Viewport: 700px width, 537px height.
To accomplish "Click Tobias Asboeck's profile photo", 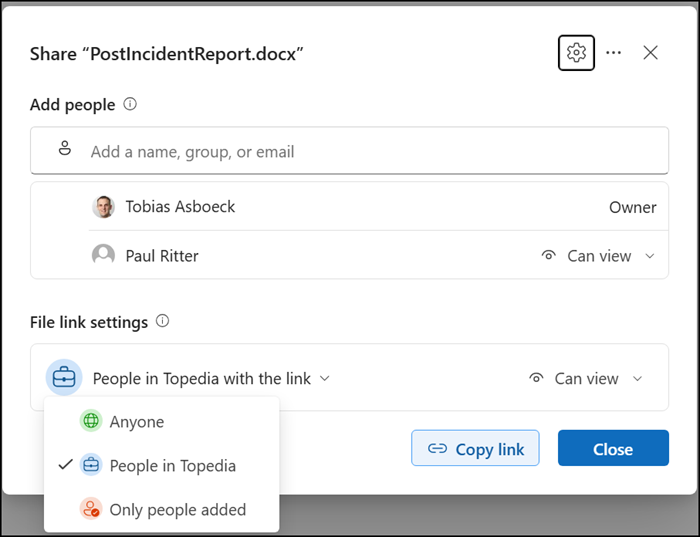I will [x=103, y=207].
